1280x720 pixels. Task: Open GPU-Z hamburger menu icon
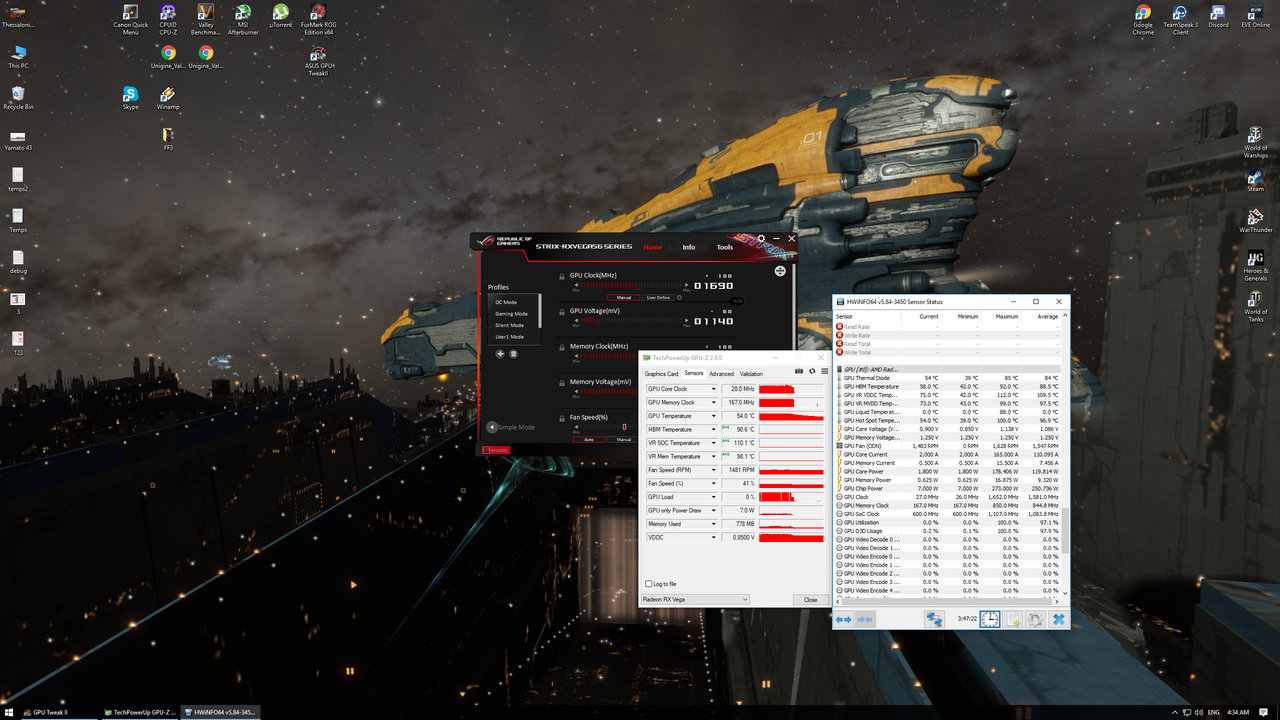click(823, 372)
